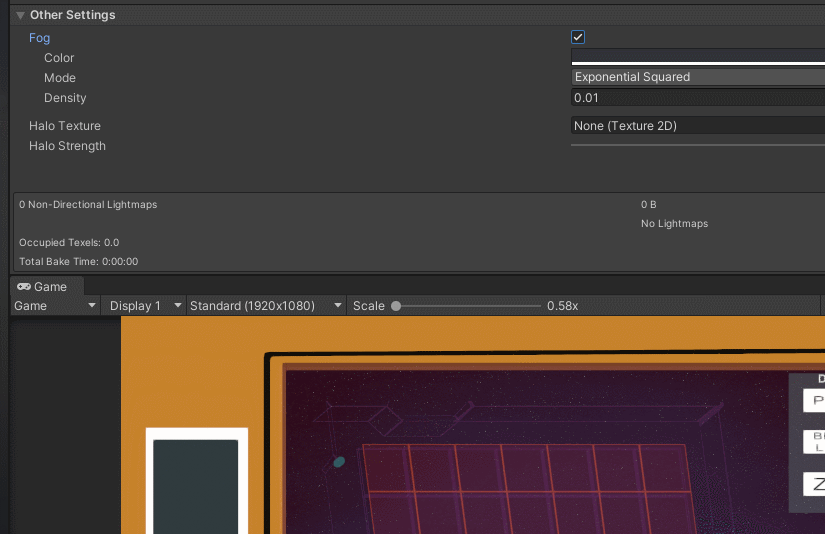Click the gamepad icon on Game tab
Screen dimensions: 825x534
point(24,287)
